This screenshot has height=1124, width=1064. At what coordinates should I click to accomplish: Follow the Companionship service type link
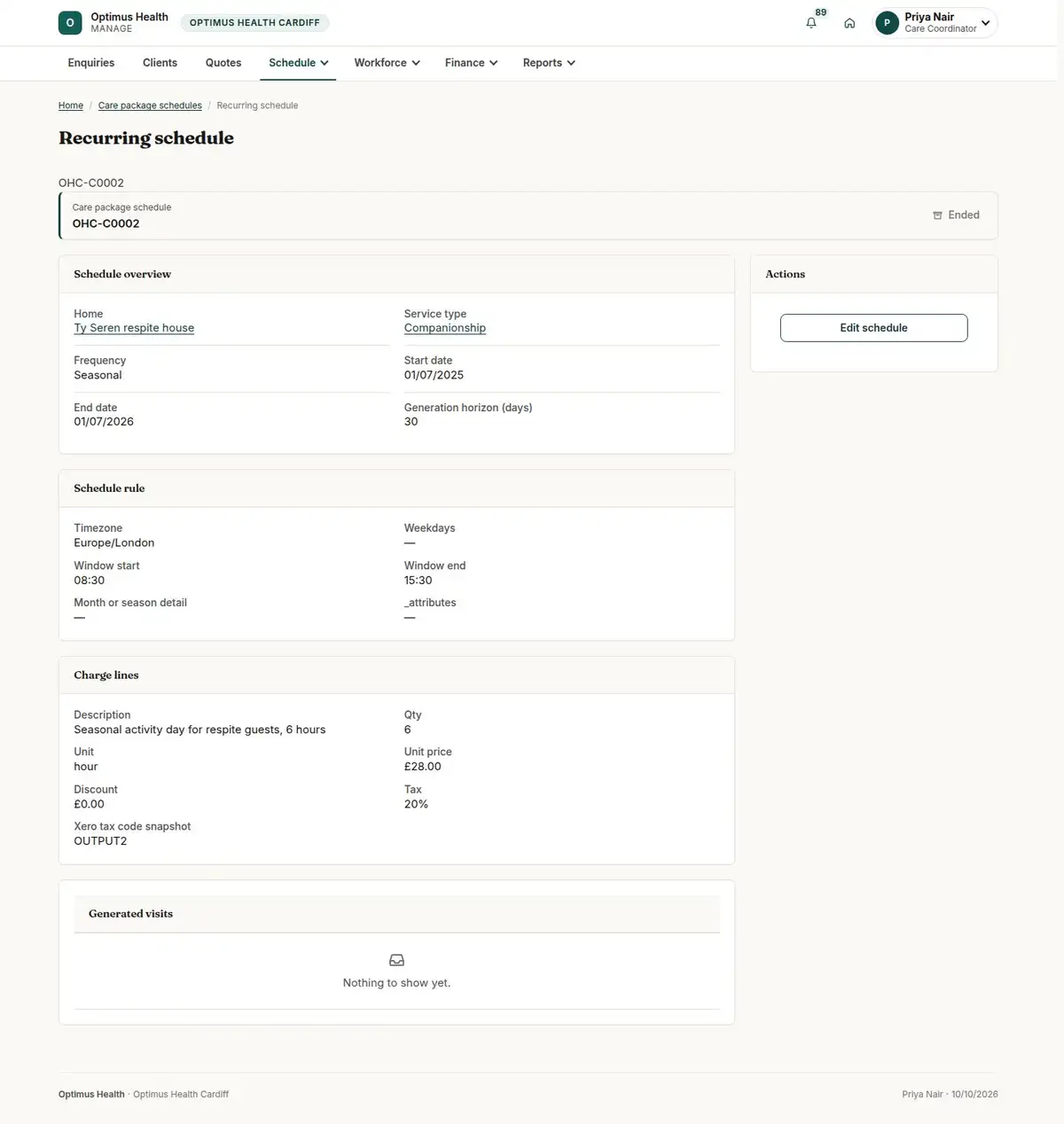pyautogui.click(x=445, y=328)
